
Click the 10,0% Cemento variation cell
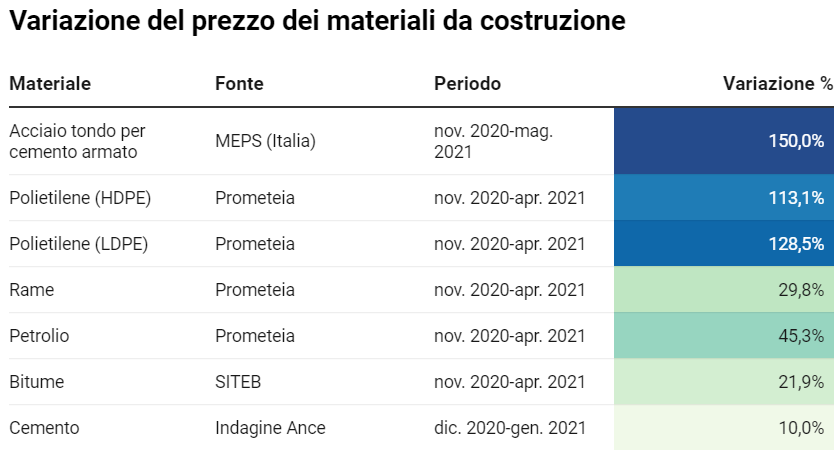pos(724,428)
